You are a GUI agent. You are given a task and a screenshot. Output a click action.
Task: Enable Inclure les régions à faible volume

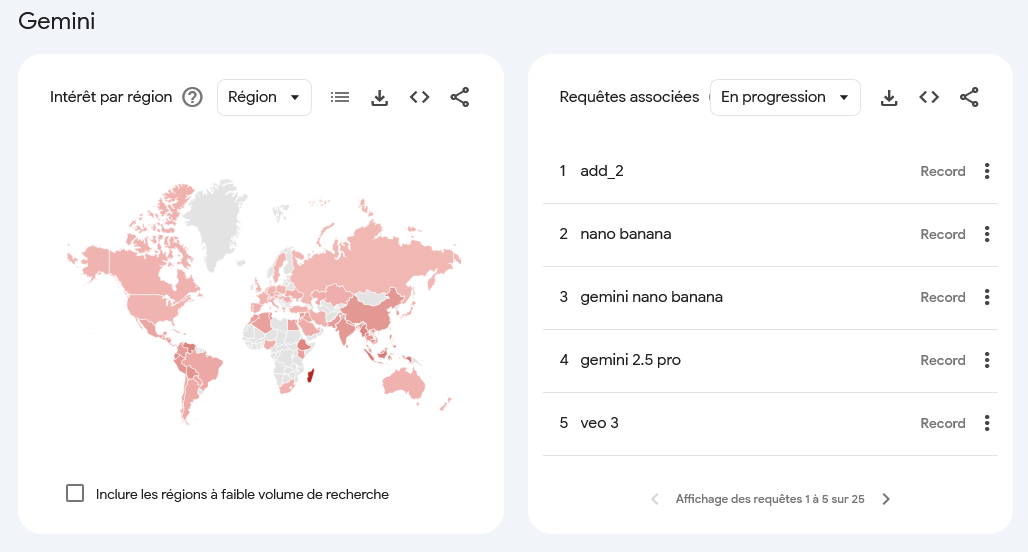point(75,493)
